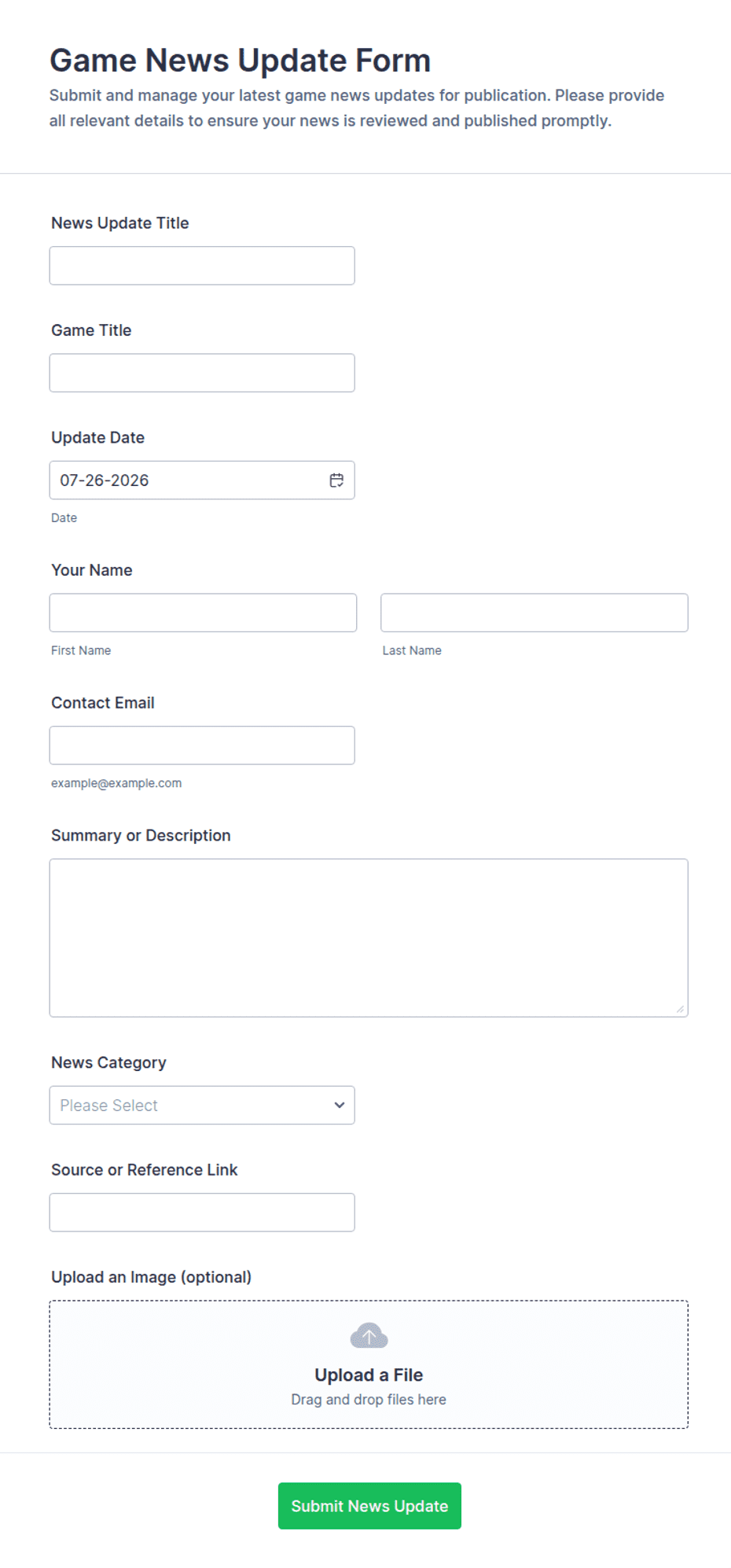The image size is (731, 1568).
Task: Focus the Source or Reference Link field
Action: tap(202, 1213)
